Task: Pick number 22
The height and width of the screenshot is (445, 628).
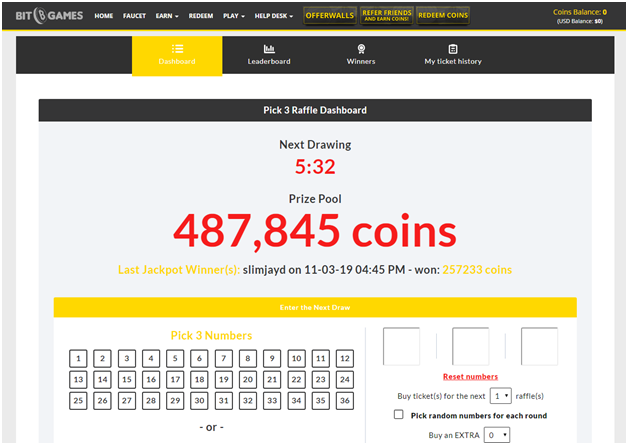Action: point(296,379)
